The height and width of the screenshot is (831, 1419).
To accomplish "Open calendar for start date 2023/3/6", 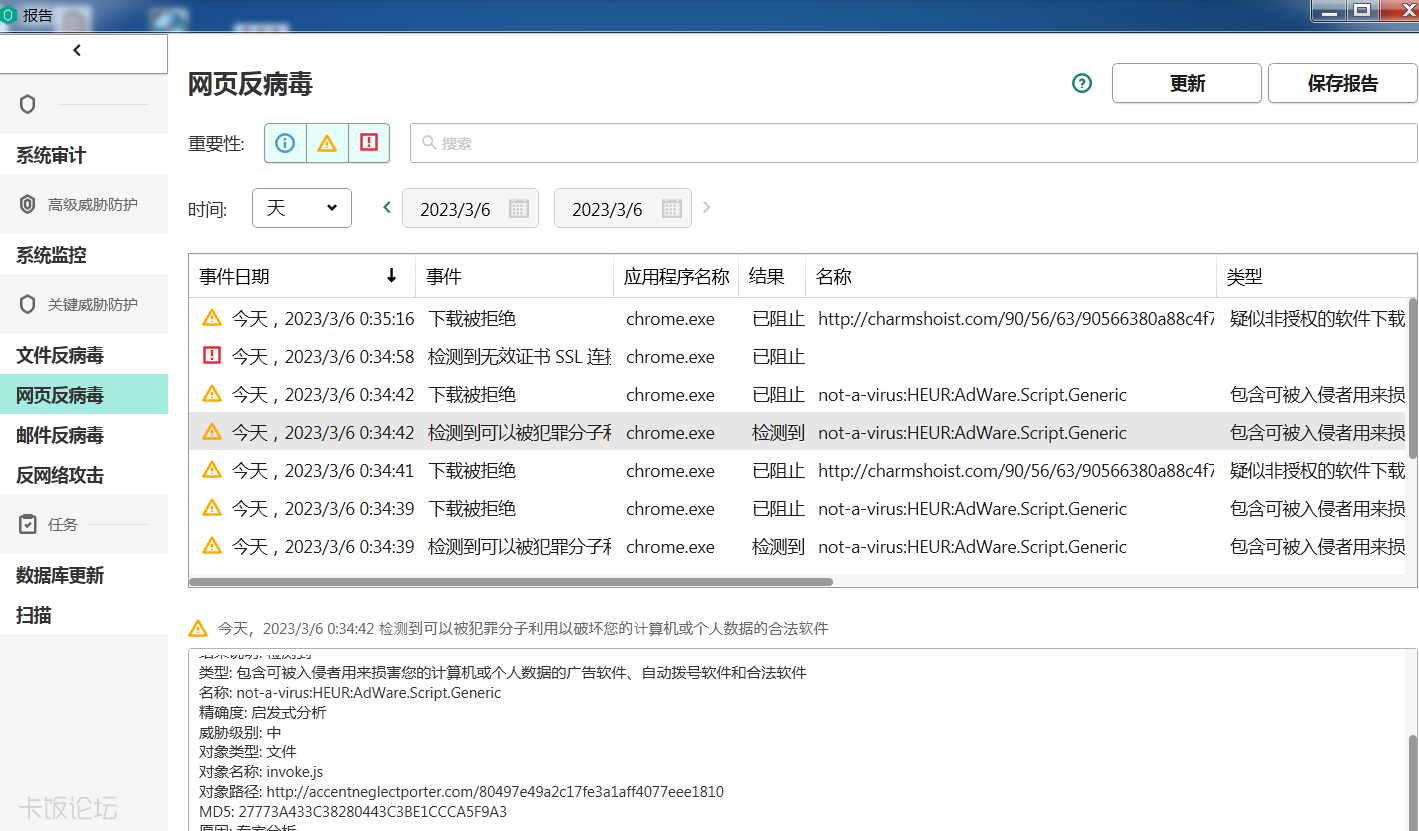I will point(518,209).
